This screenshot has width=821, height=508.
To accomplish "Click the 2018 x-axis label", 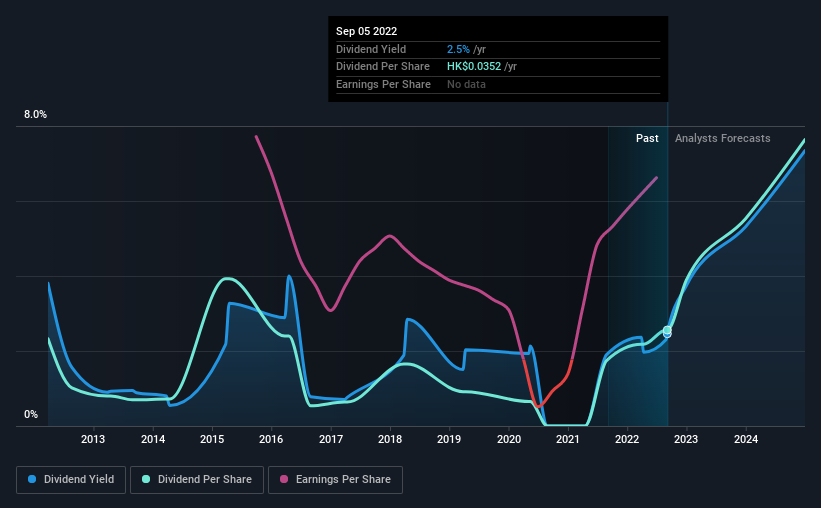I will [x=390, y=439].
